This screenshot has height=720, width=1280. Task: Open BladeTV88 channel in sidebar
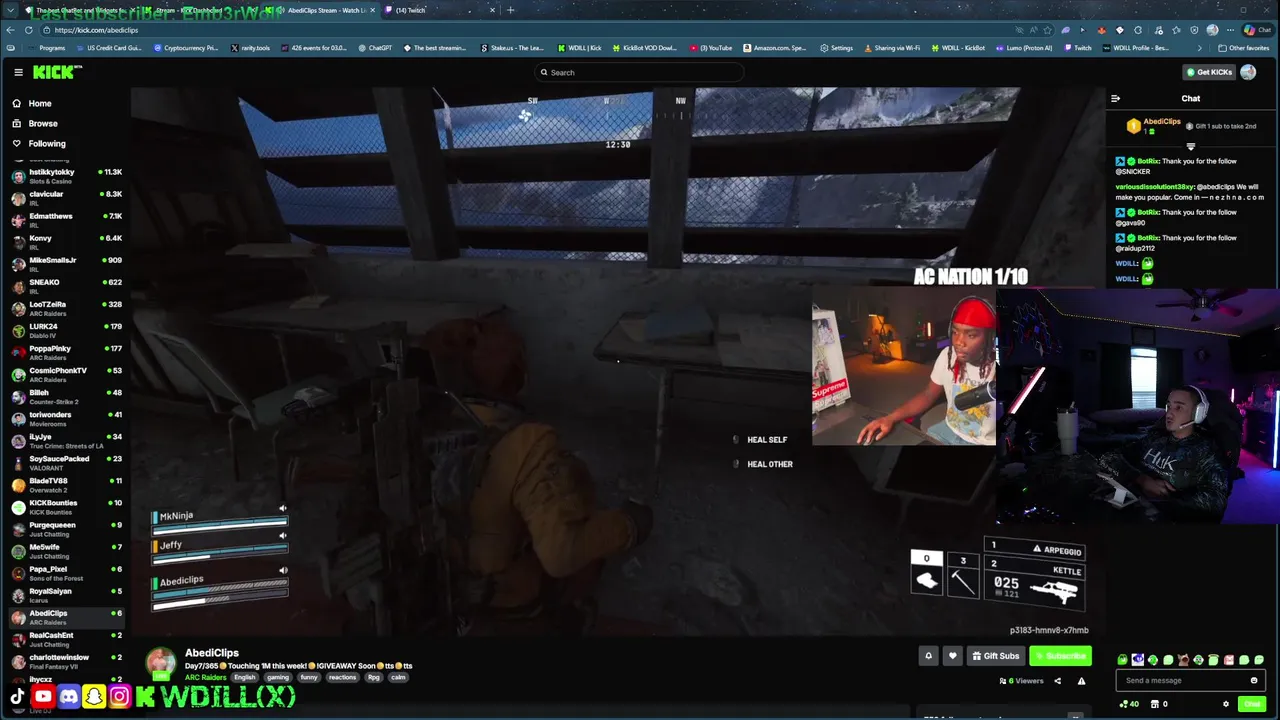click(x=66, y=485)
